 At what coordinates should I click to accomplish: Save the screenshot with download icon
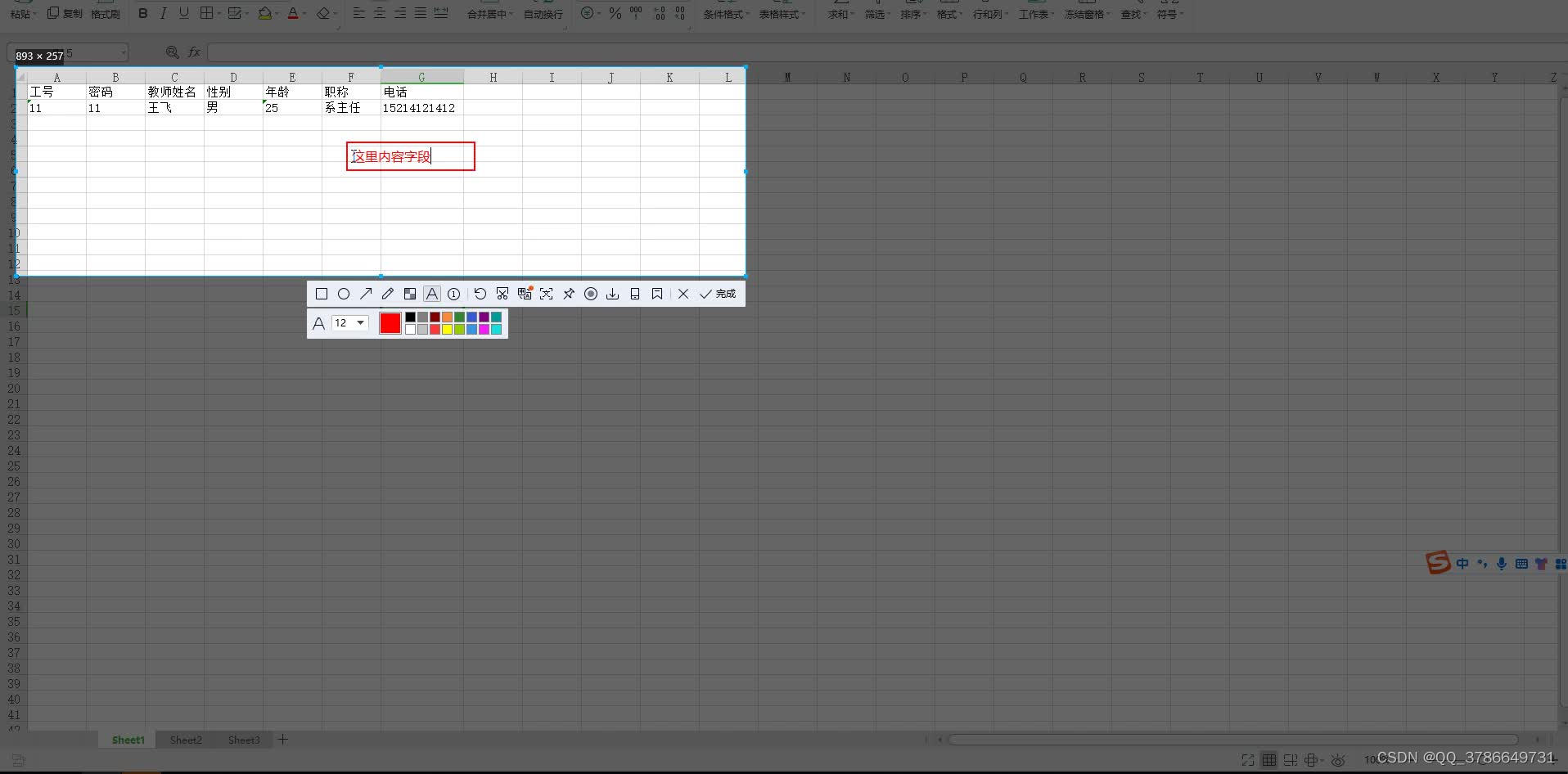click(x=612, y=294)
